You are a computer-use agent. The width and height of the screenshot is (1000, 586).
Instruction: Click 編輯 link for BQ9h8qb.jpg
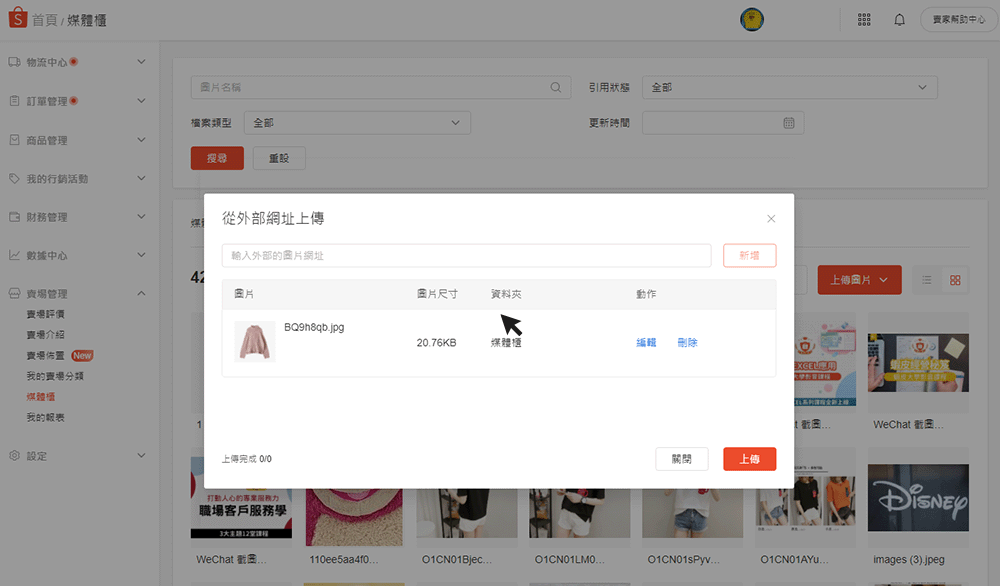(x=646, y=343)
